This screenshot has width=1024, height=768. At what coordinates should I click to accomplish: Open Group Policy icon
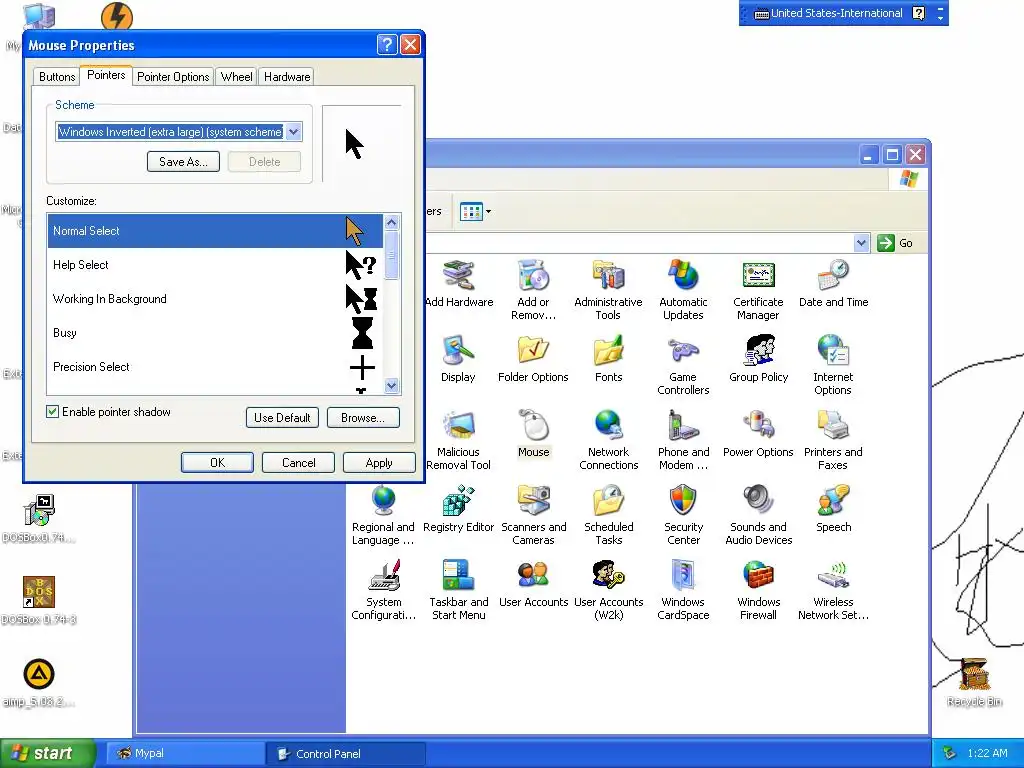point(758,350)
